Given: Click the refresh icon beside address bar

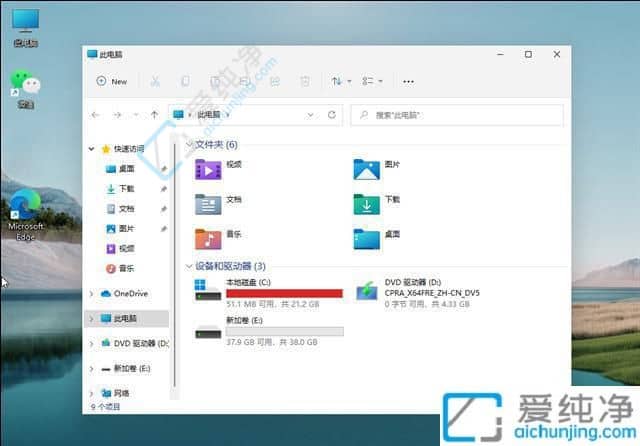Looking at the screenshot, I should click(333, 115).
